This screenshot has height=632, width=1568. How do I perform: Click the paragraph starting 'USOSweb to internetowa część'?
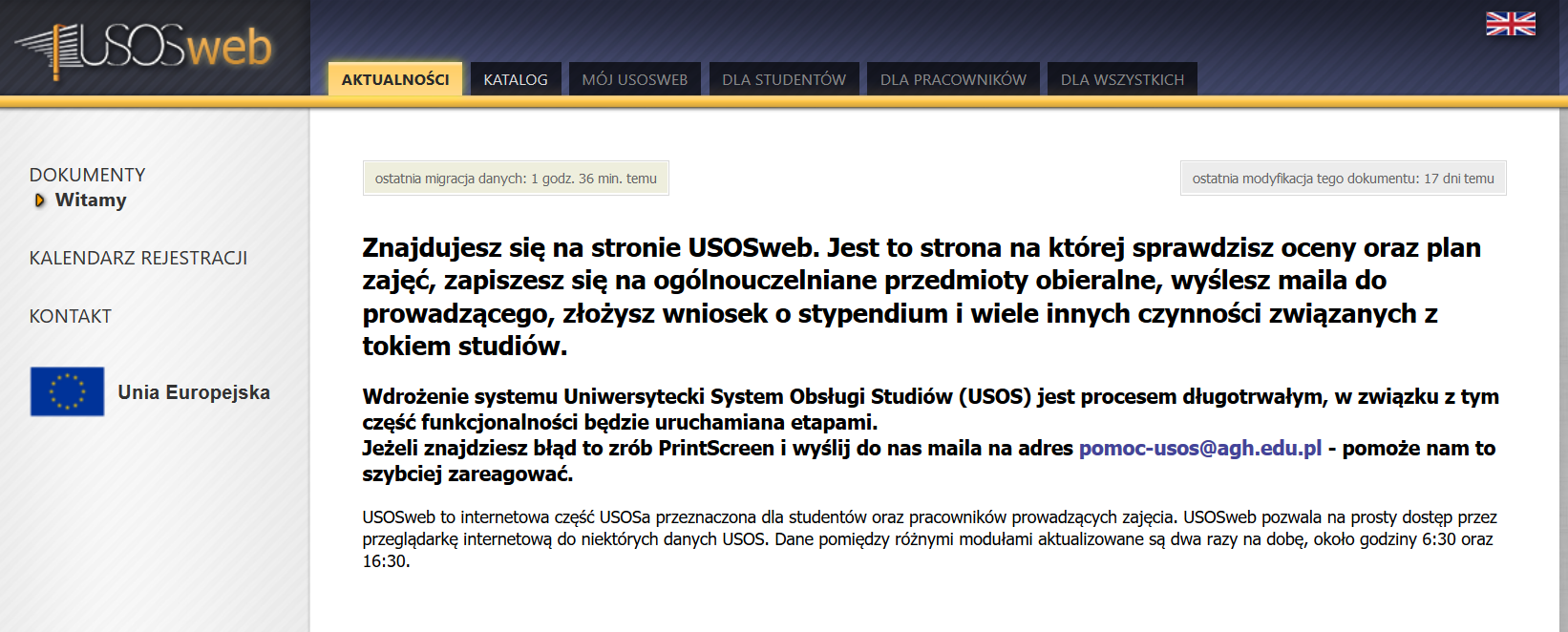tap(929, 539)
